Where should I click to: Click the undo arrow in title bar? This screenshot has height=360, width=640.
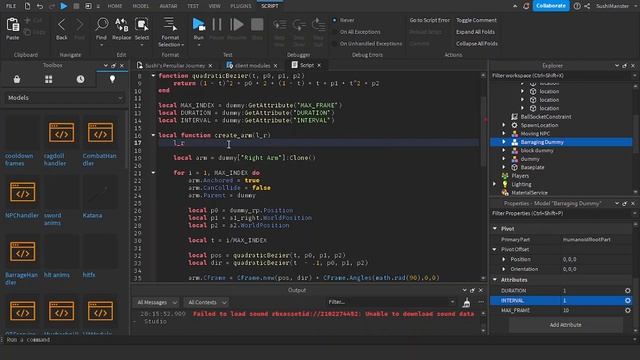(x=40, y=6)
